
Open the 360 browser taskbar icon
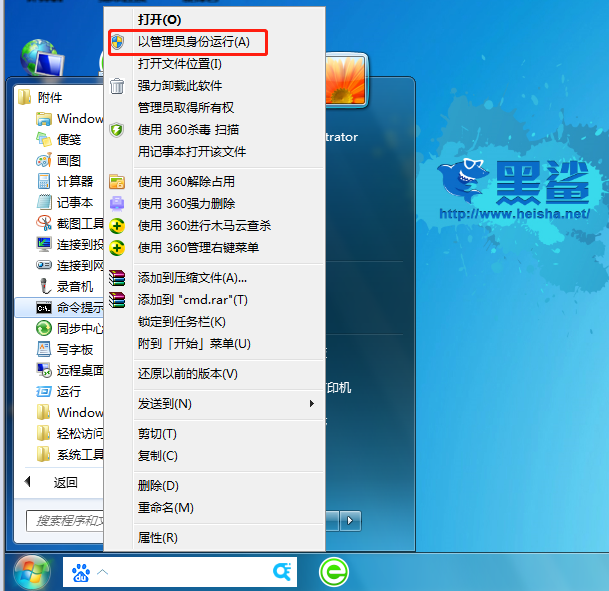[334, 572]
